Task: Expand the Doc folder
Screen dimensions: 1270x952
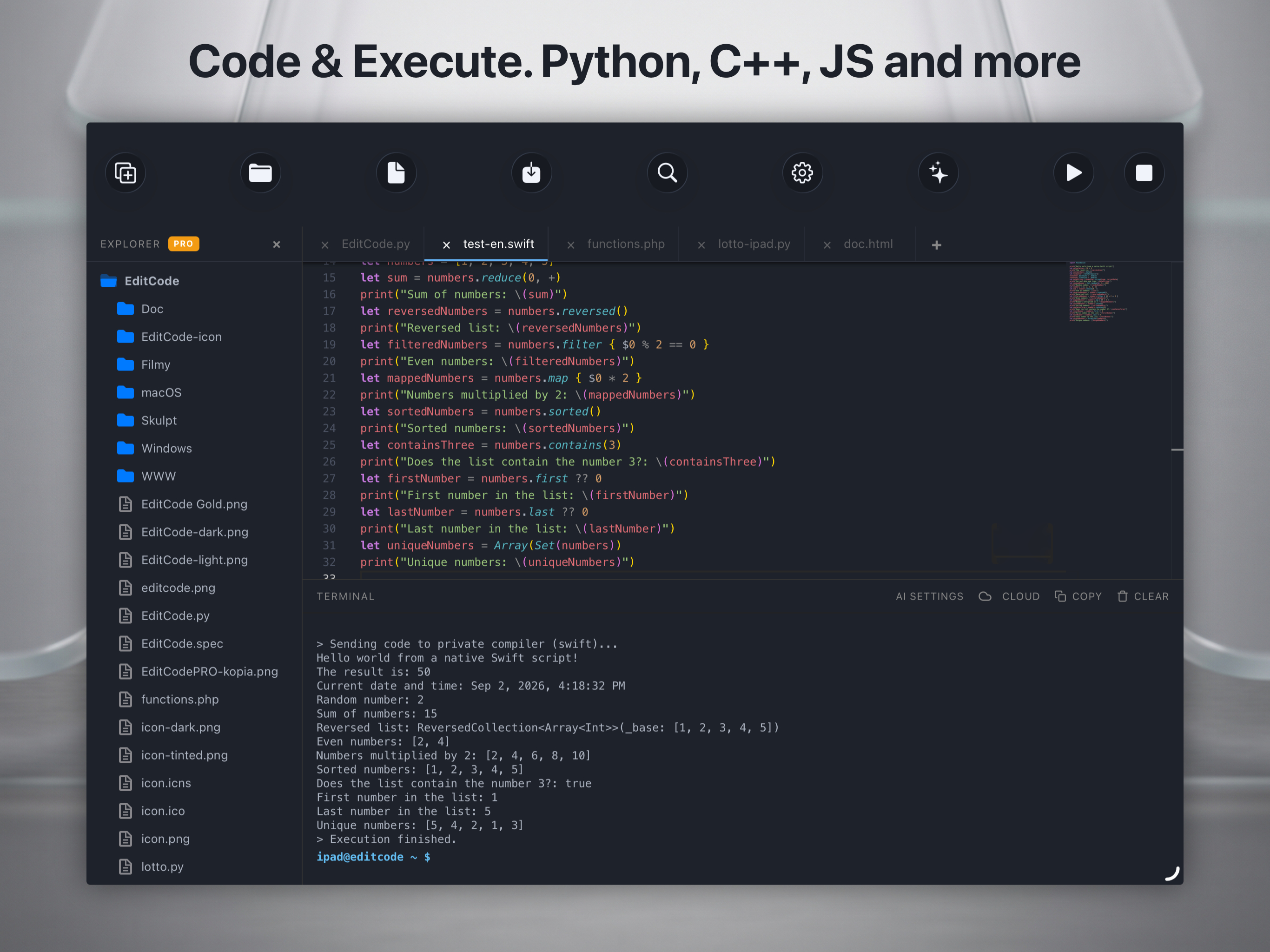Action: (x=152, y=309)
